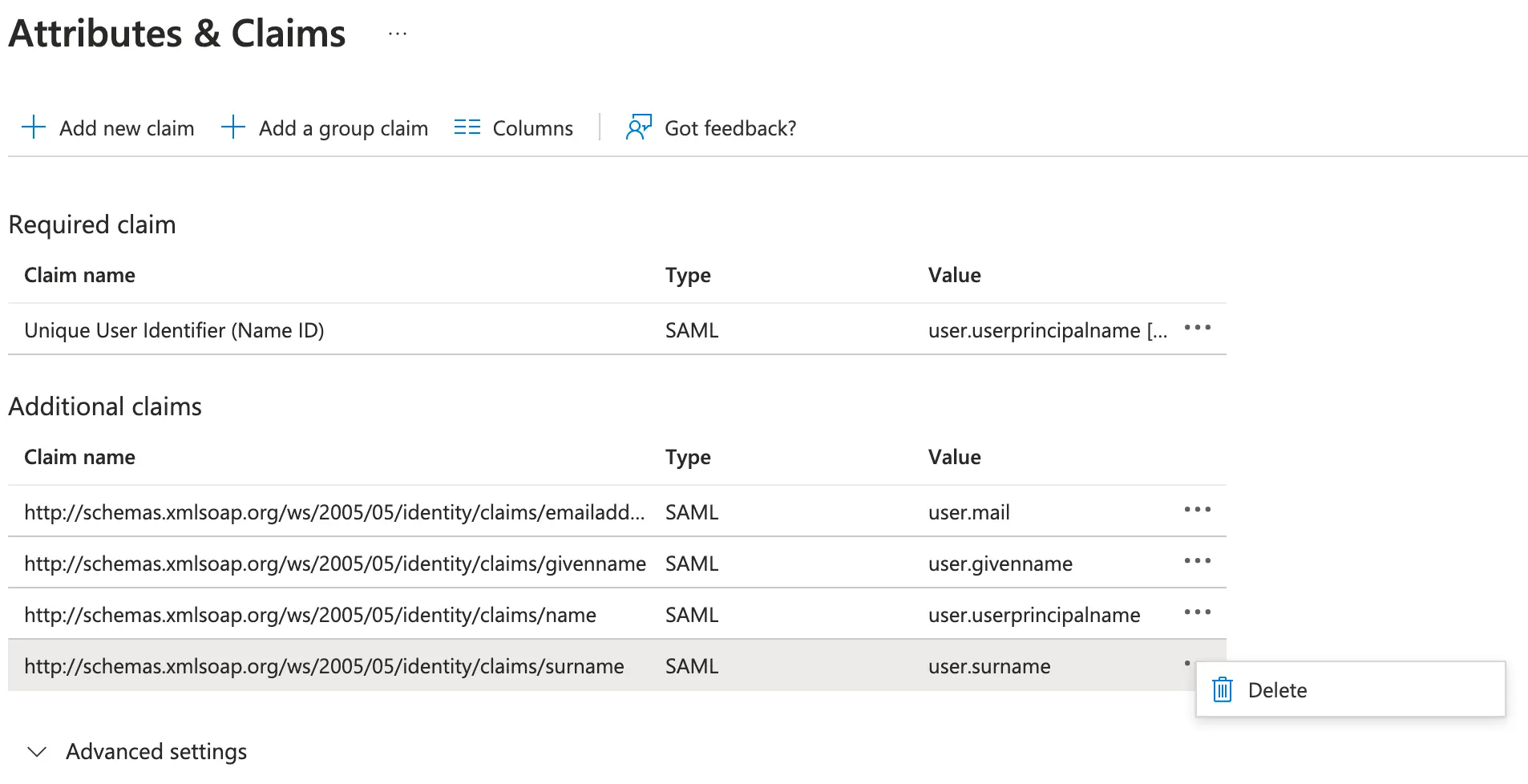Screen dimensions: 1528x784
Task: Open the Columns chooser
Action: (532, 128)
